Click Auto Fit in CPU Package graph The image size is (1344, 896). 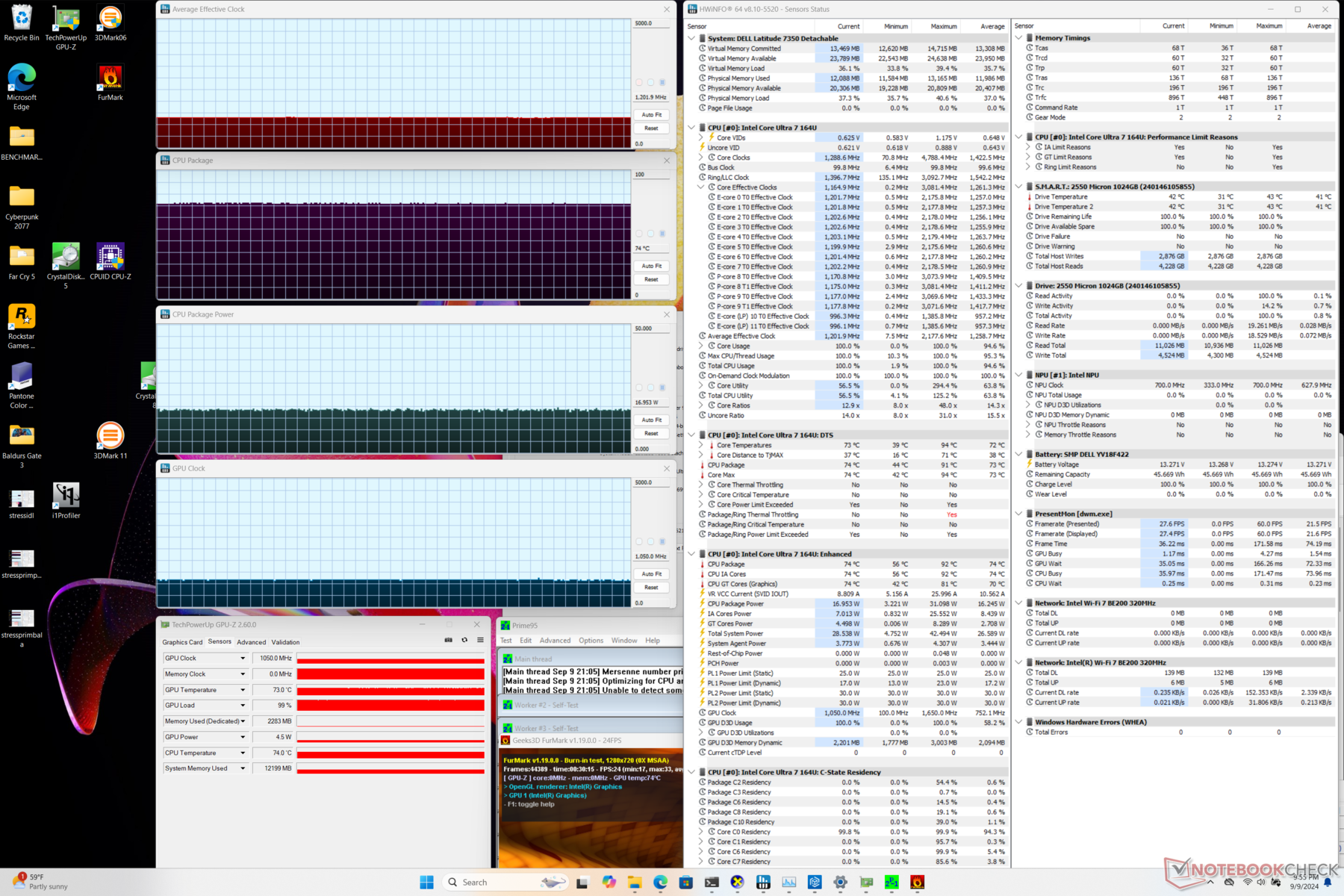coord(652,266)
